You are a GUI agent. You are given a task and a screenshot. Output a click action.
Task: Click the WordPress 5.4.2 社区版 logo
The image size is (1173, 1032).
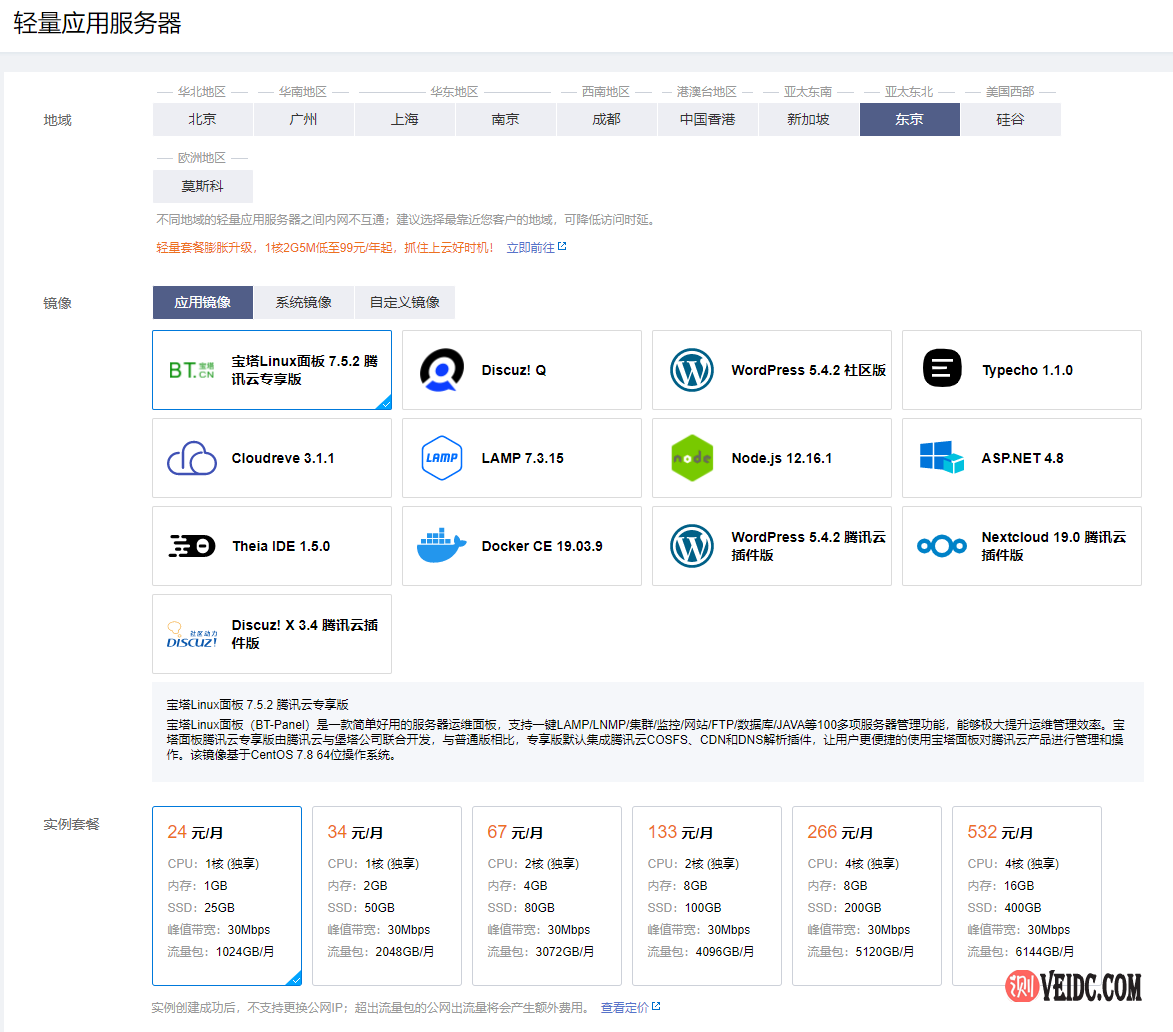coord(691,370)
